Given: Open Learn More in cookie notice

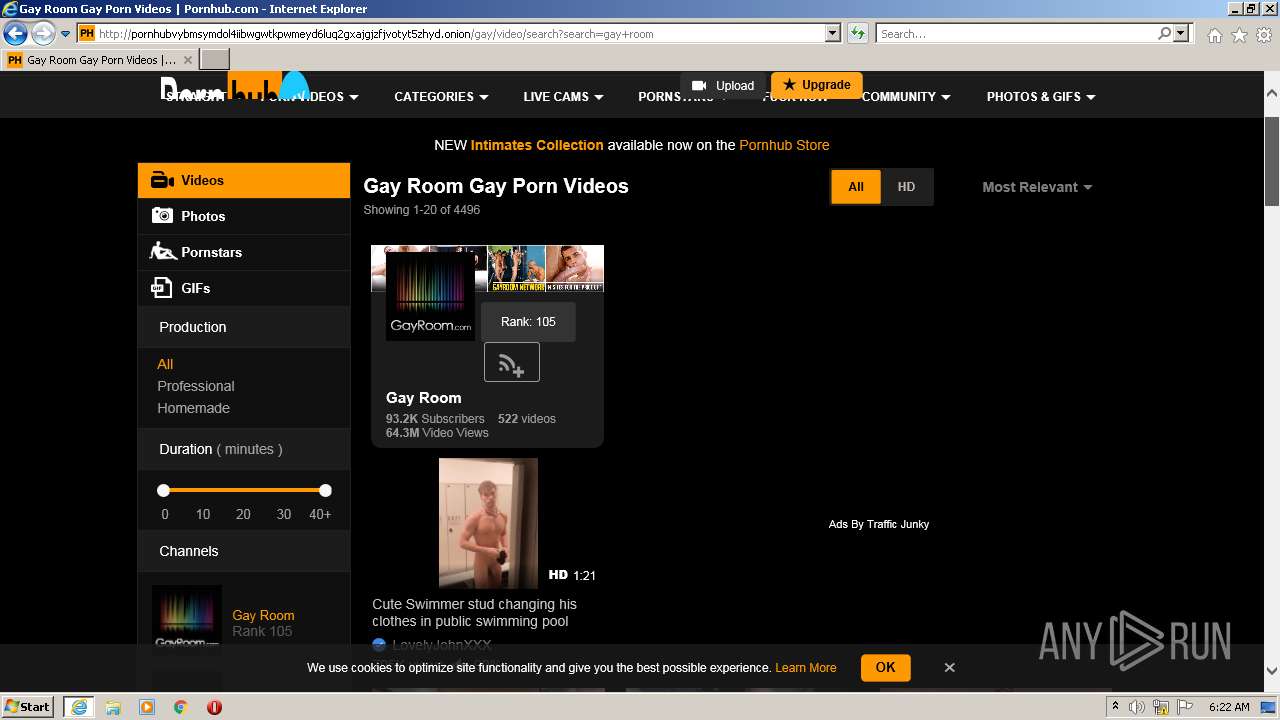Looking at the screenshot, I should coord(805,668).
